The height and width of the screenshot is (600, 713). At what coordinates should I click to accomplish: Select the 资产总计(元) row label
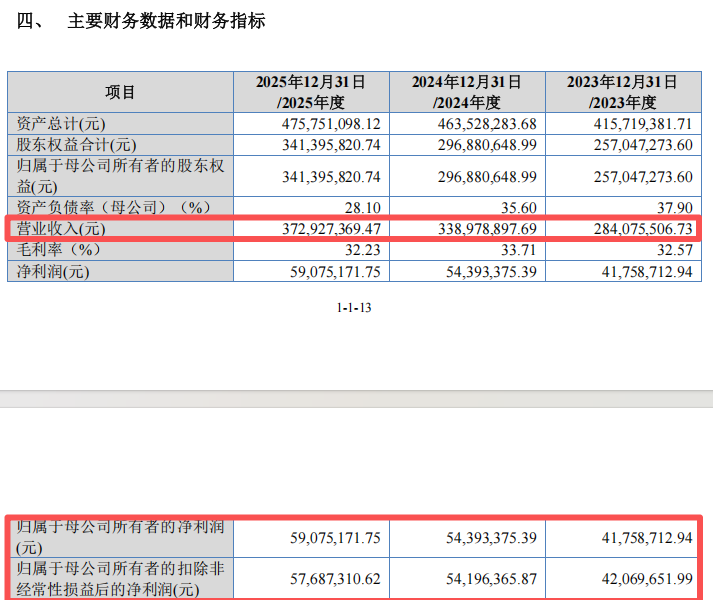[x=61, y=124]
